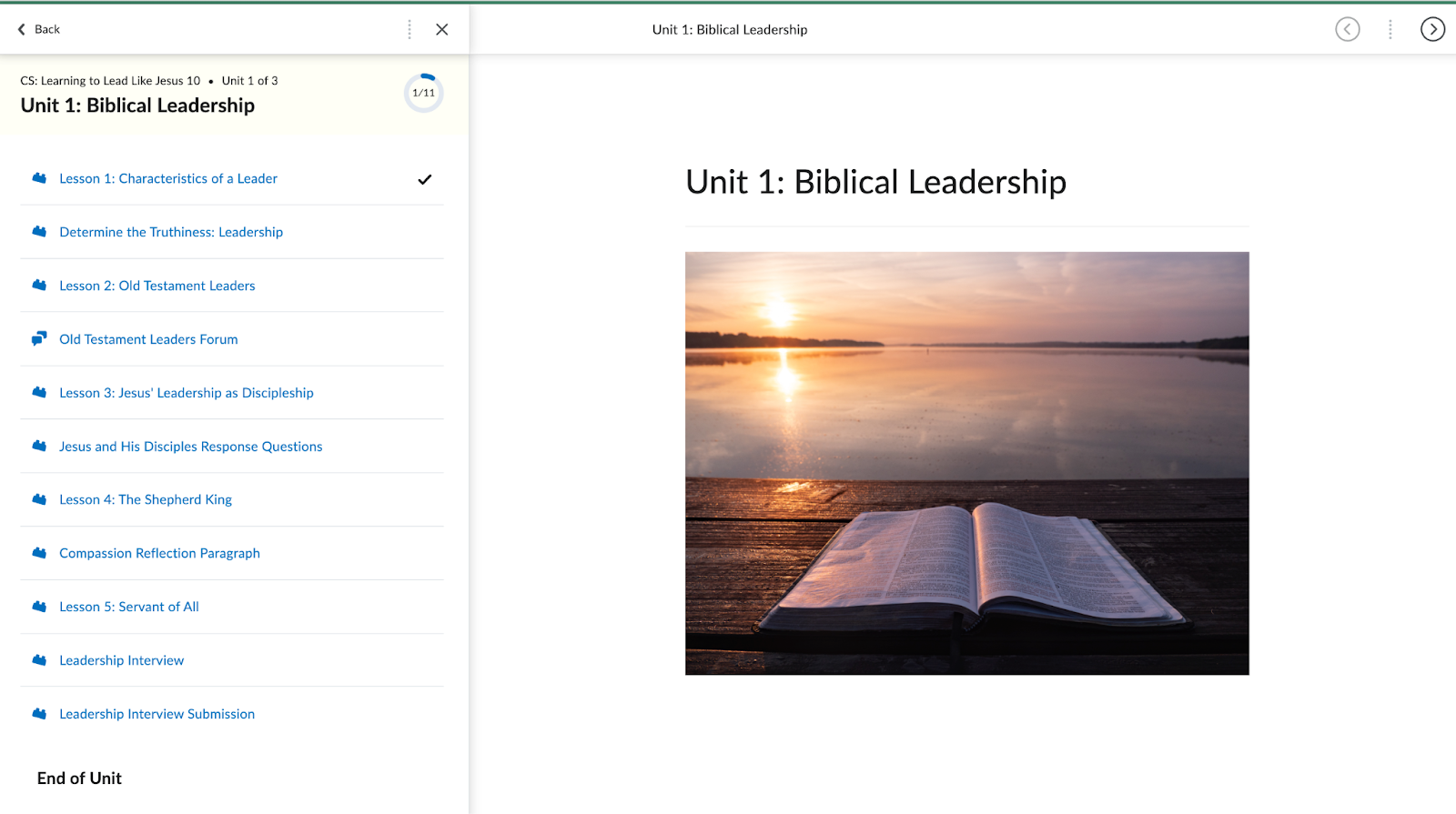Image resolution: width=1456 pixels, height=814 pixels.
Task: Open Lesson 3: Jesus' Leadership as Discipleship
Action: point(187,394)
